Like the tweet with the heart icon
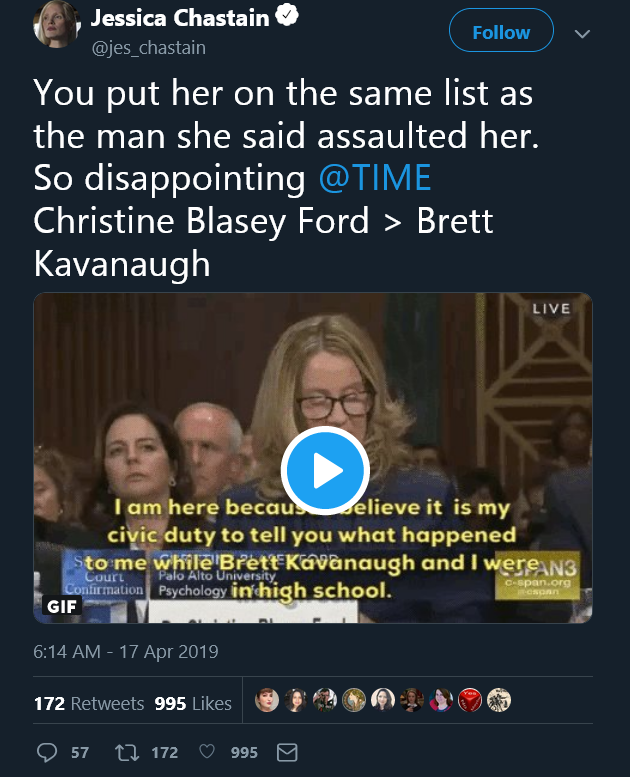Screen dimensions: 630x777 pos(208,752)
